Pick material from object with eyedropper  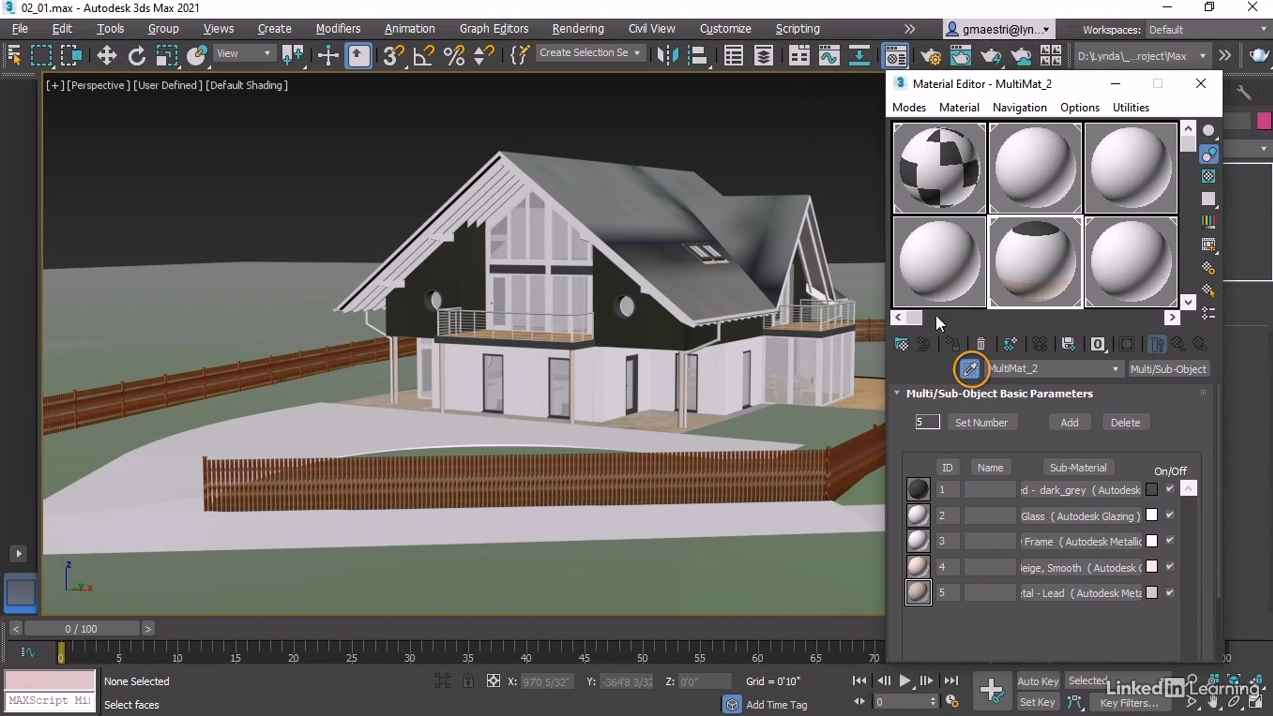point(969,369)
